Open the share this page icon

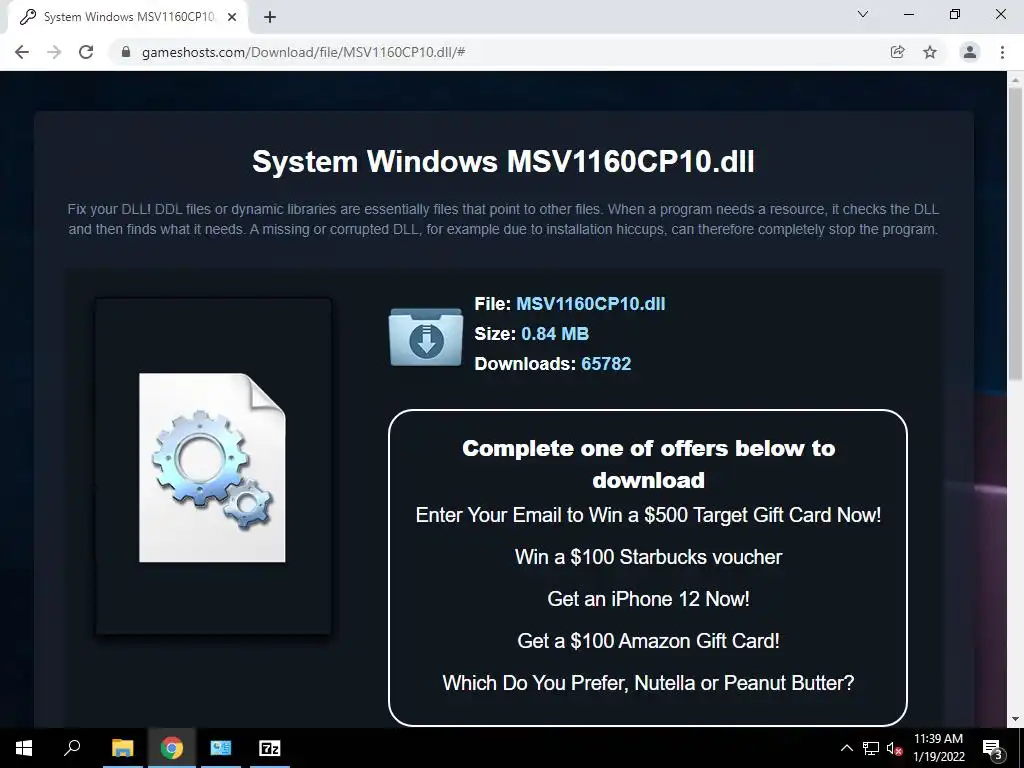898,52
